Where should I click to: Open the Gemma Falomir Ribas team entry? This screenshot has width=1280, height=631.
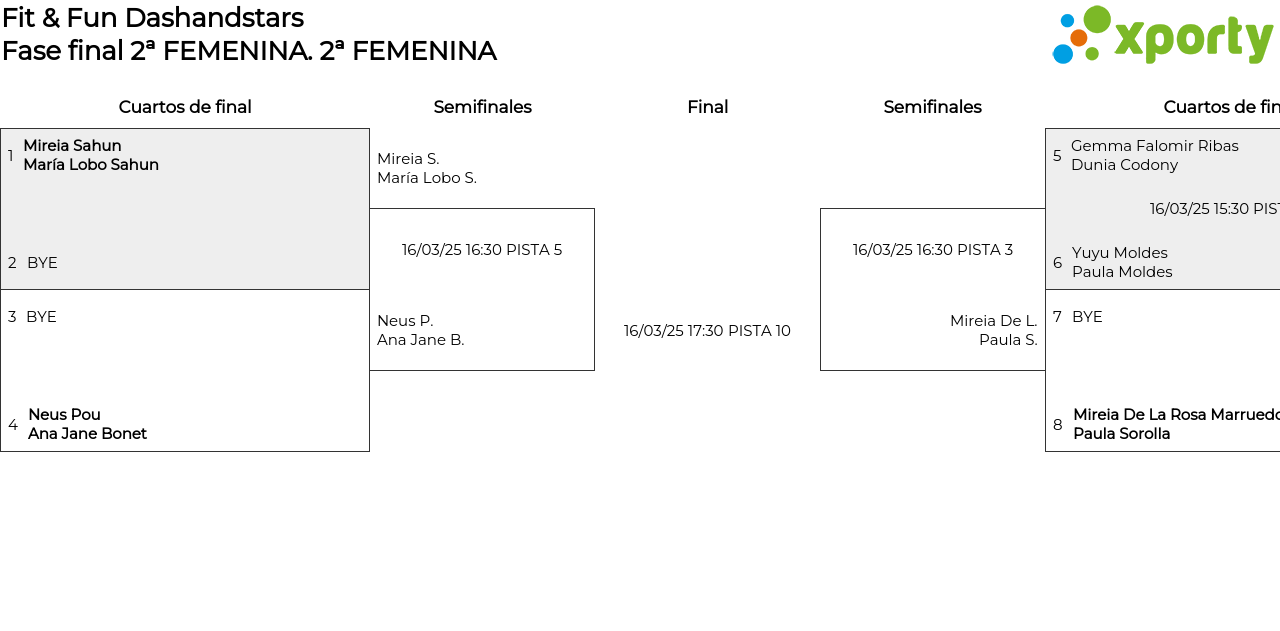click(1154, 155)
